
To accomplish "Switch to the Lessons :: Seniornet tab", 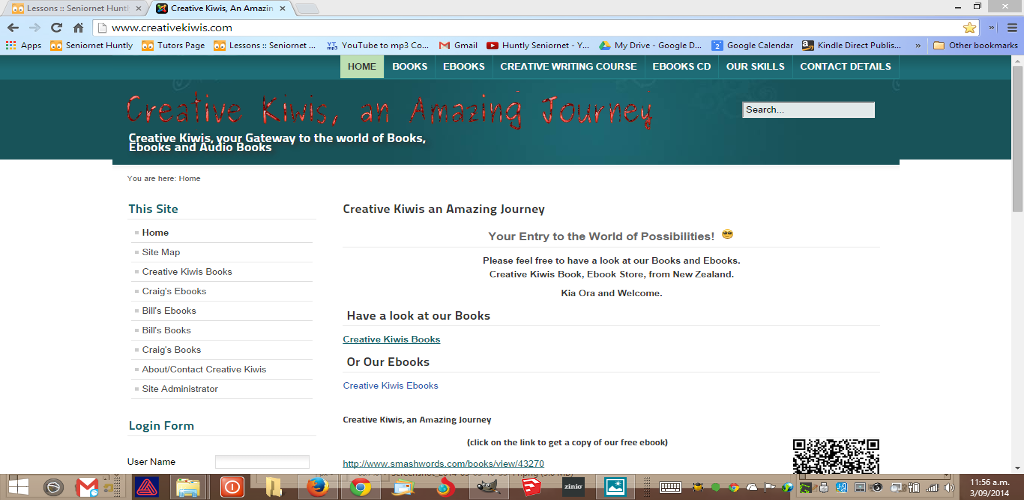I will tap(77, 8).
